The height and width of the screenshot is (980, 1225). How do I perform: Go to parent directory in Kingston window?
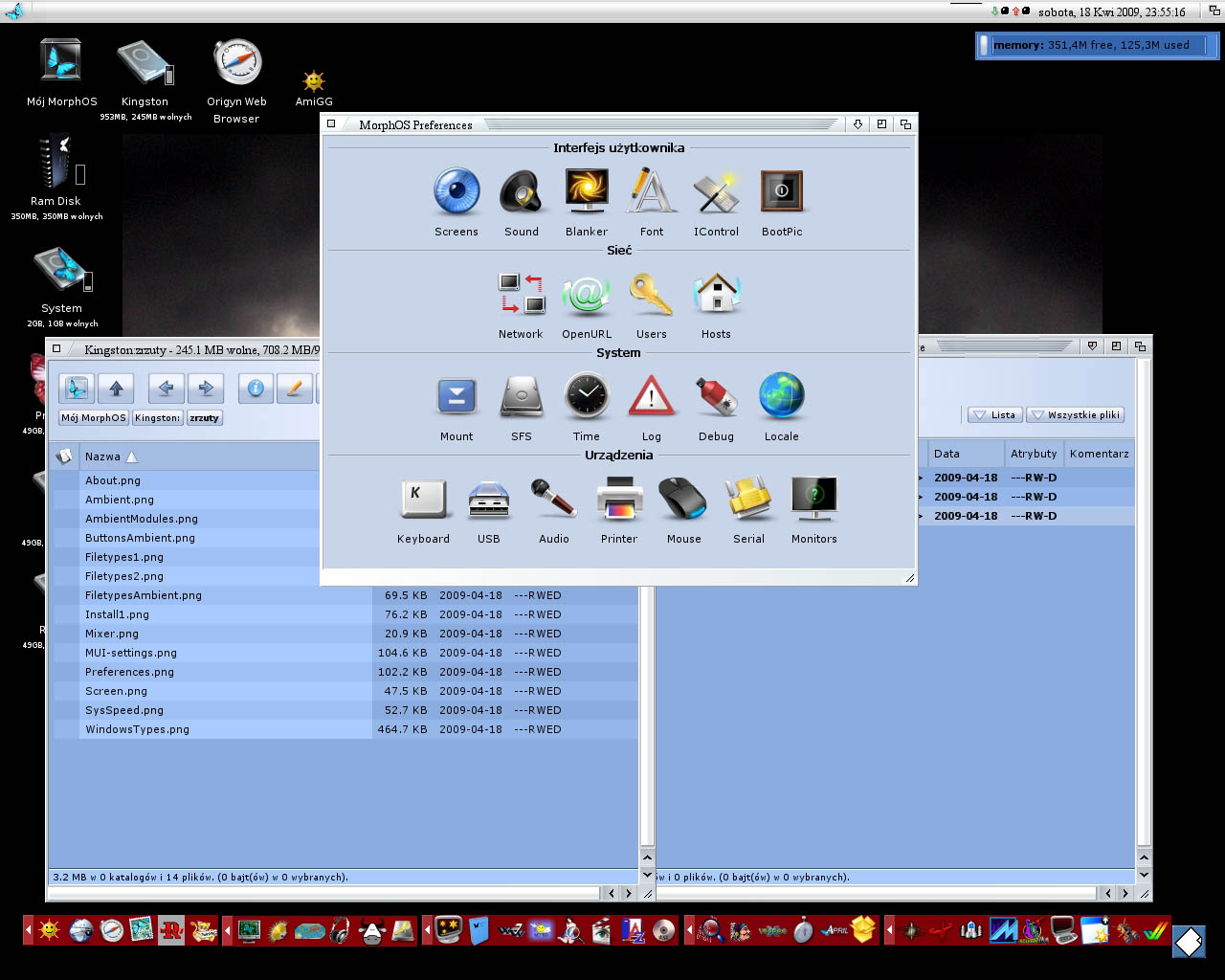pos(116,389)
